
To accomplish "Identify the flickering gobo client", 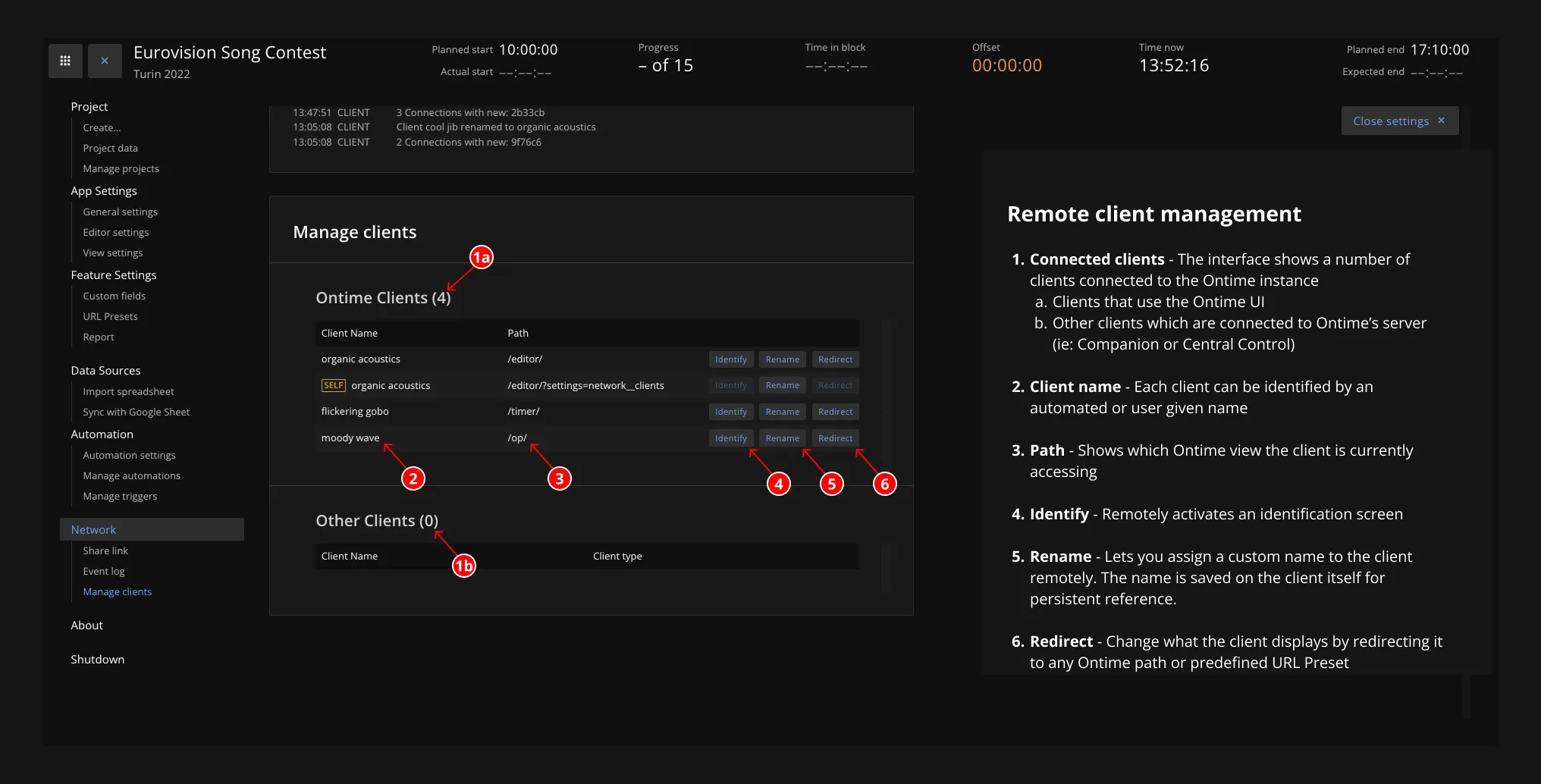I will [730, 412].
